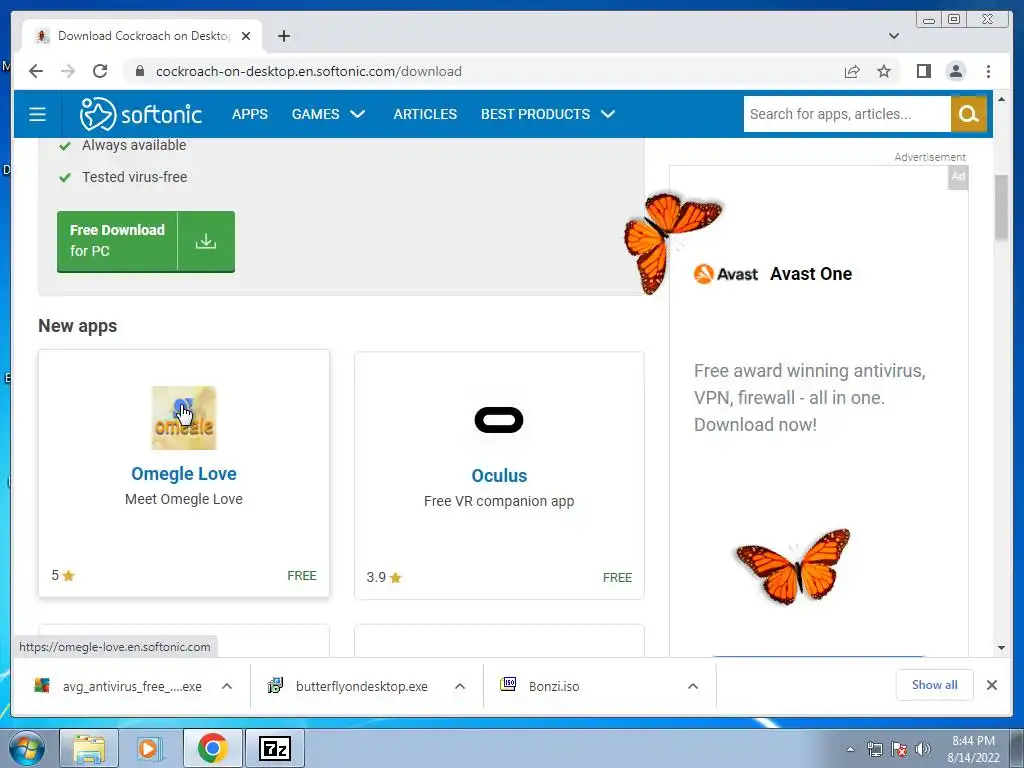
Task: Click the Ad badge on advertisement
Action: pyautogui.click(x=958, y=176)
